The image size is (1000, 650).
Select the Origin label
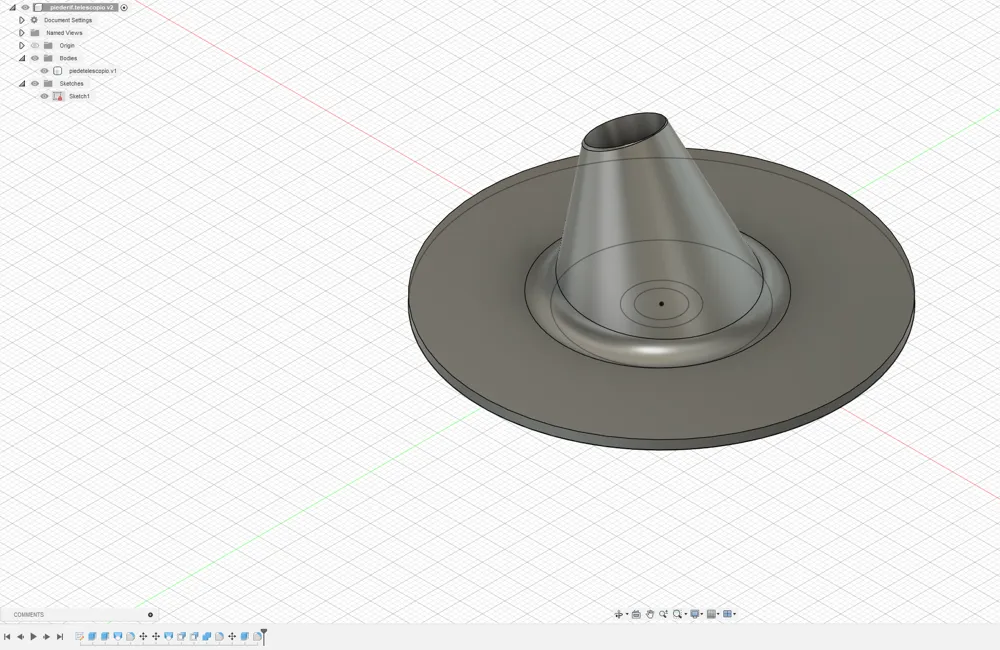(x=67, y=46)
